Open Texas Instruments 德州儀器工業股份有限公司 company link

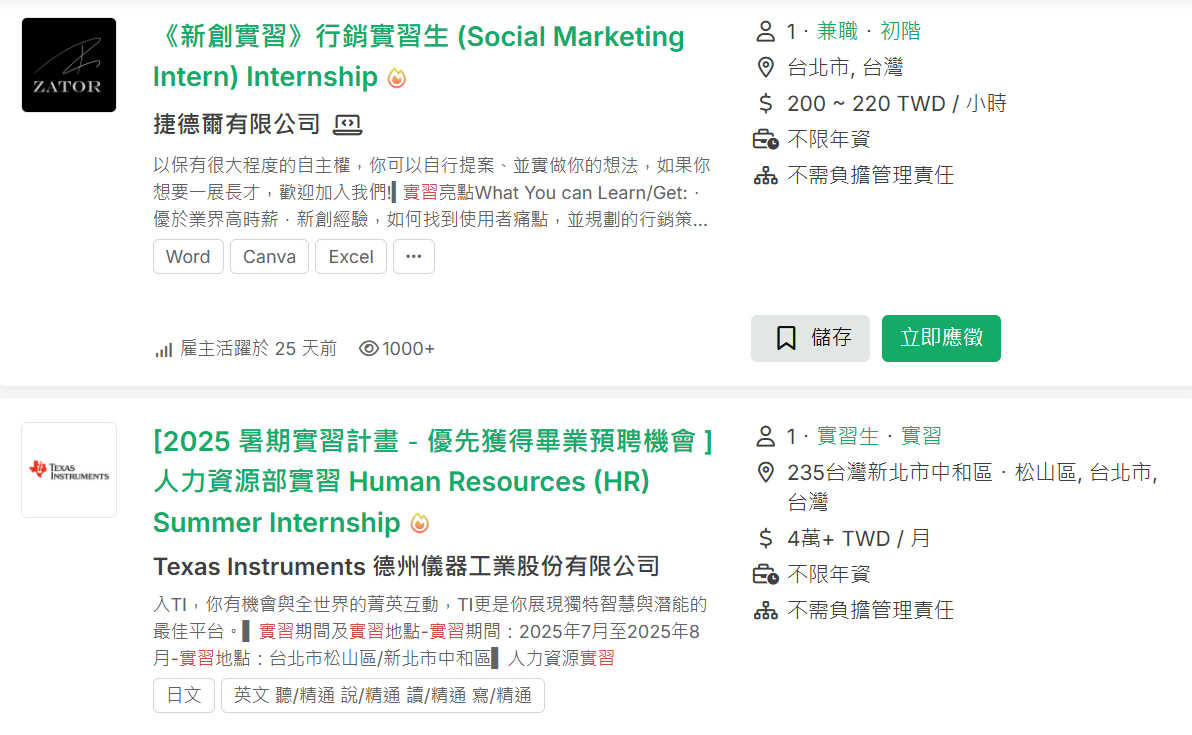click(x=407, y=566)
